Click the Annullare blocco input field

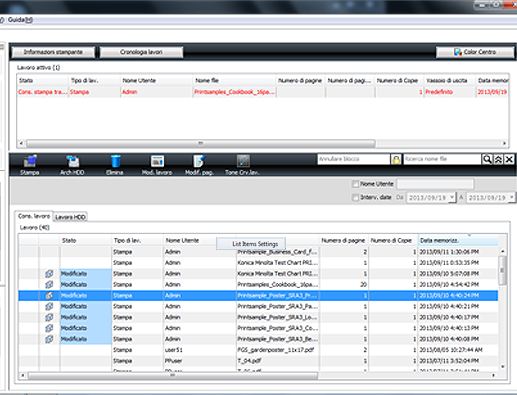353,159
